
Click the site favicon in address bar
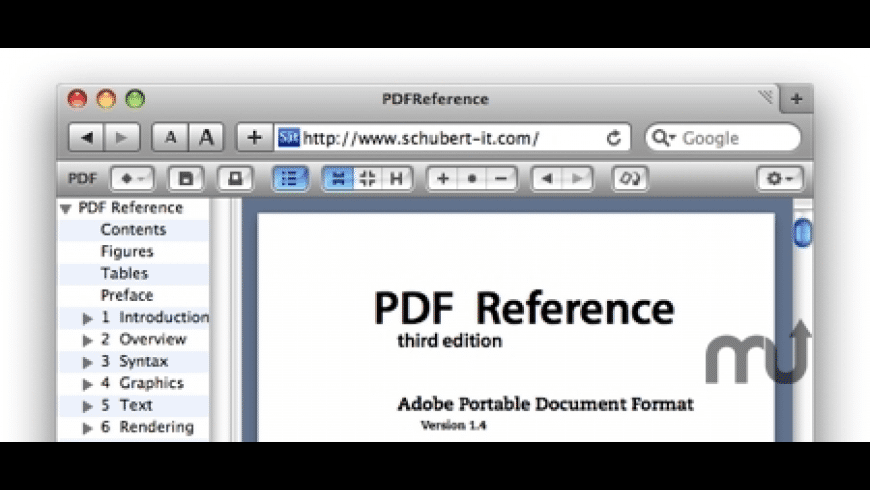289,138
